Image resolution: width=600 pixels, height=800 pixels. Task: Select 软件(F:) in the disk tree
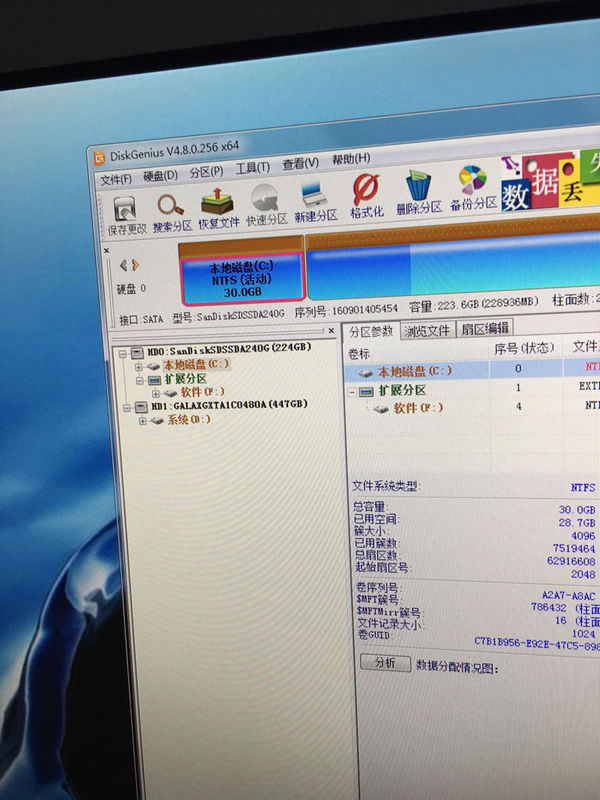[x=203, y=392]
